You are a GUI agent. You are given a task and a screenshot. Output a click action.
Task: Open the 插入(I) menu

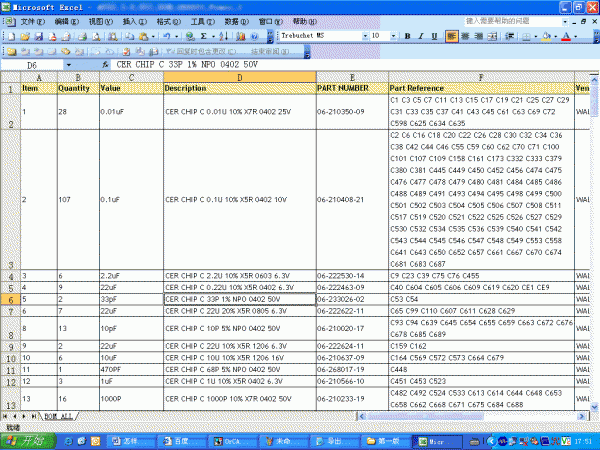pyautogui.click(x=134, y=21)
